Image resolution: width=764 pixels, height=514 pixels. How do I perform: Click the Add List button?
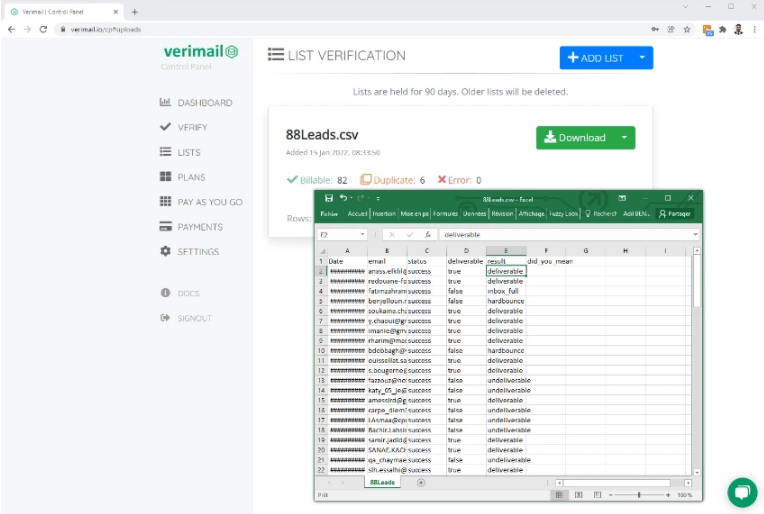pos(596,57)
